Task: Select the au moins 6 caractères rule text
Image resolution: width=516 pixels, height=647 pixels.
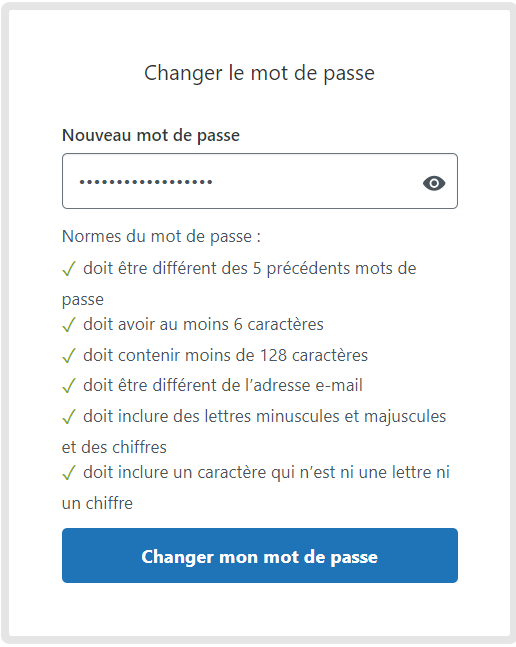Action: tap(203, 324)
